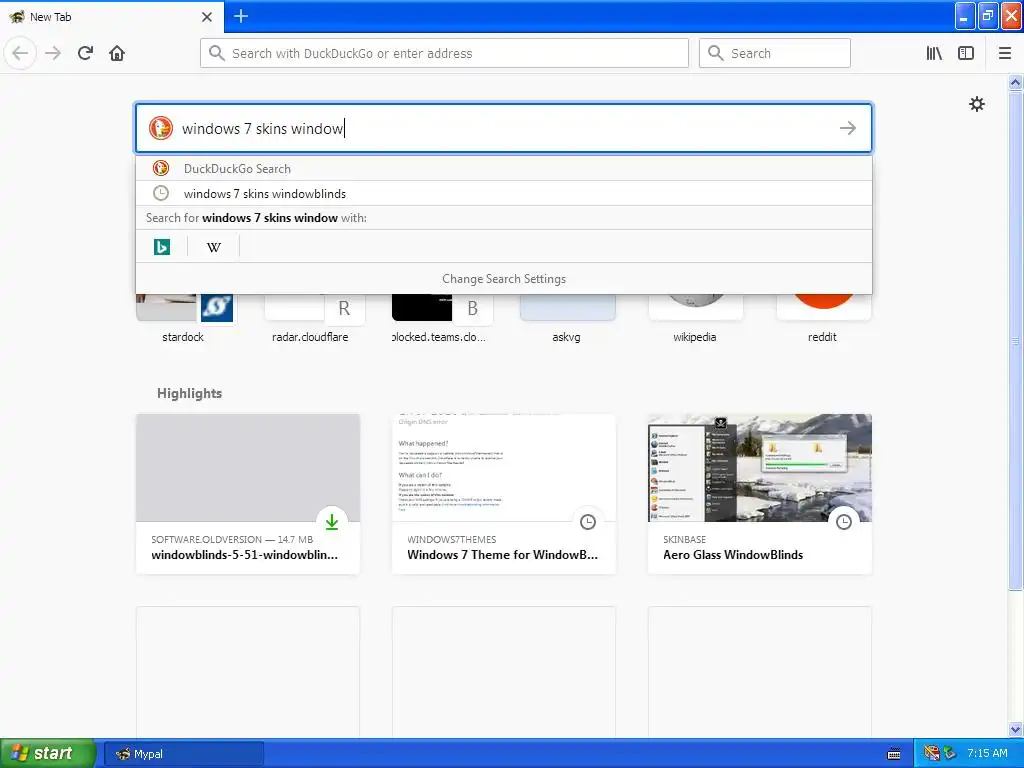Click the taskbar clock 7:15 AM

pos(987,753)
